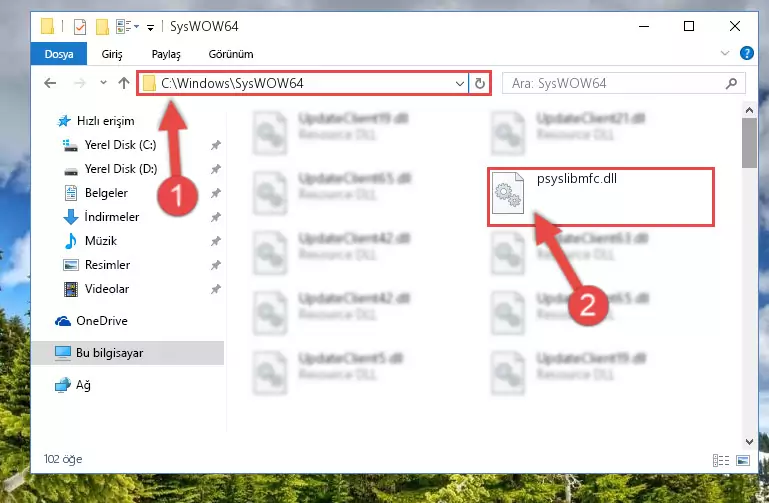Switch to Details view icon
The width and height of the screenshot is (769, 503).
pyautogui.click(x=720, y=460)
